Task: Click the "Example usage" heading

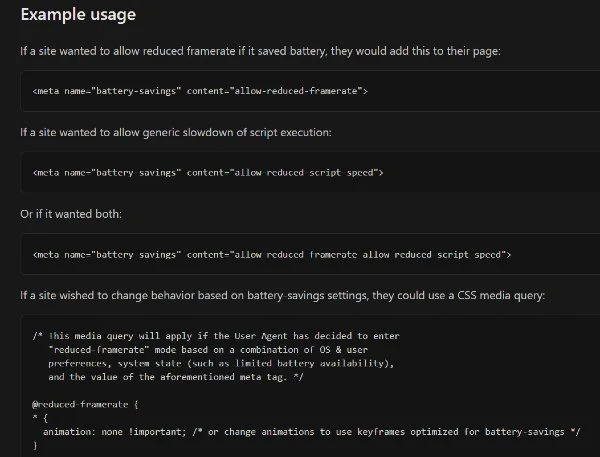Action: point(78,17)
